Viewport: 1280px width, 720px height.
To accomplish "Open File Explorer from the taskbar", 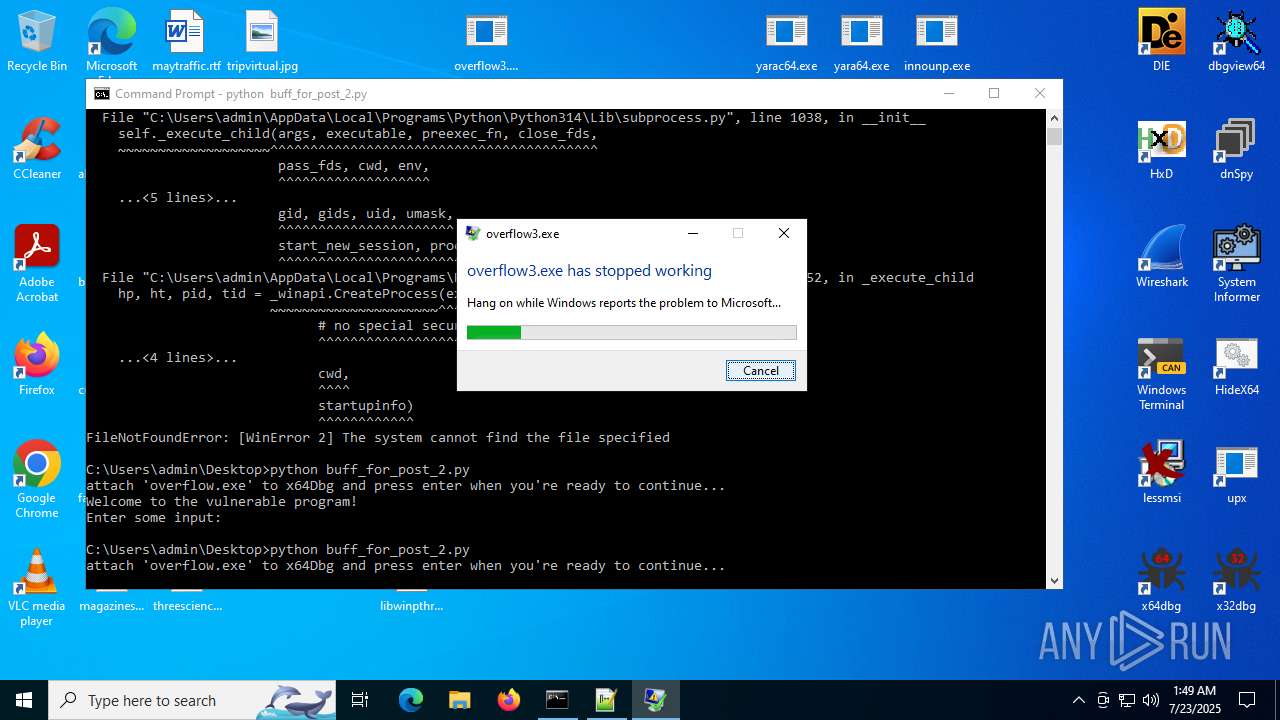I will tap(459, 700).
